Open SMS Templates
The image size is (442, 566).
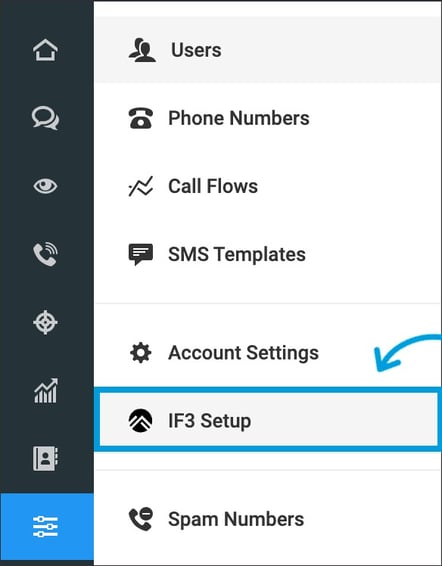267,254
